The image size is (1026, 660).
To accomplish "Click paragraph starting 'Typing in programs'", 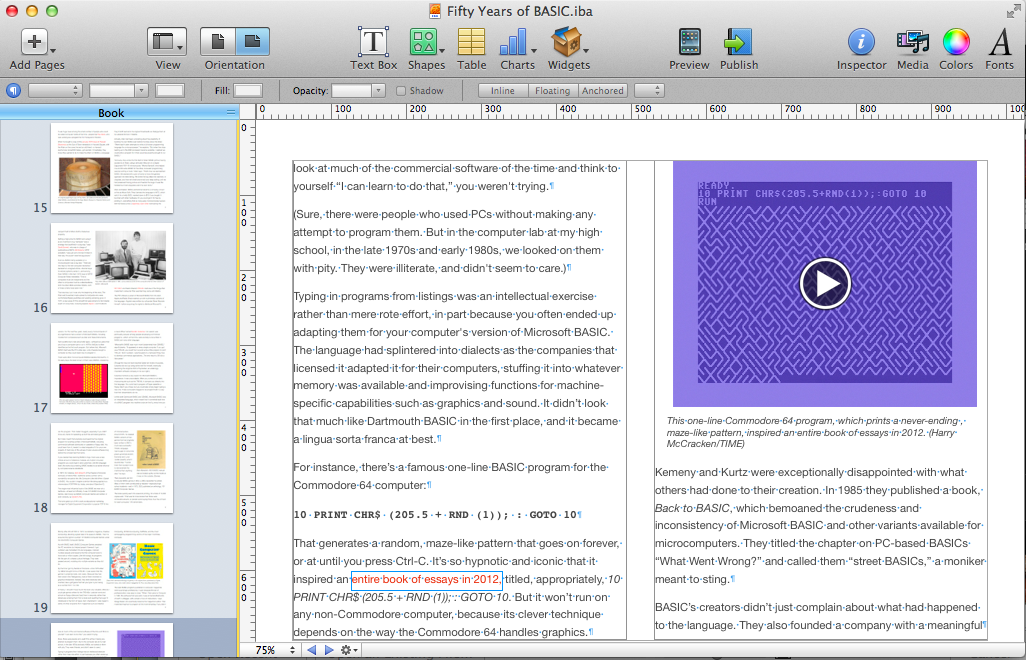I will point(457,368).
